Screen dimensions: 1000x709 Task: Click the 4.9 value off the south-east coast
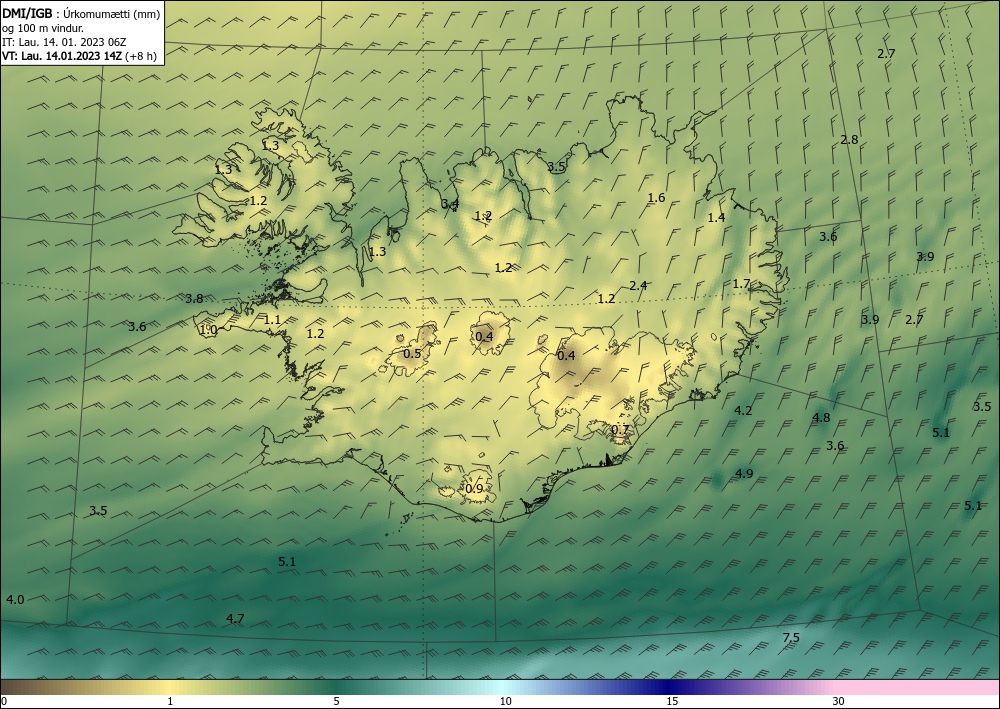point(744,473)
